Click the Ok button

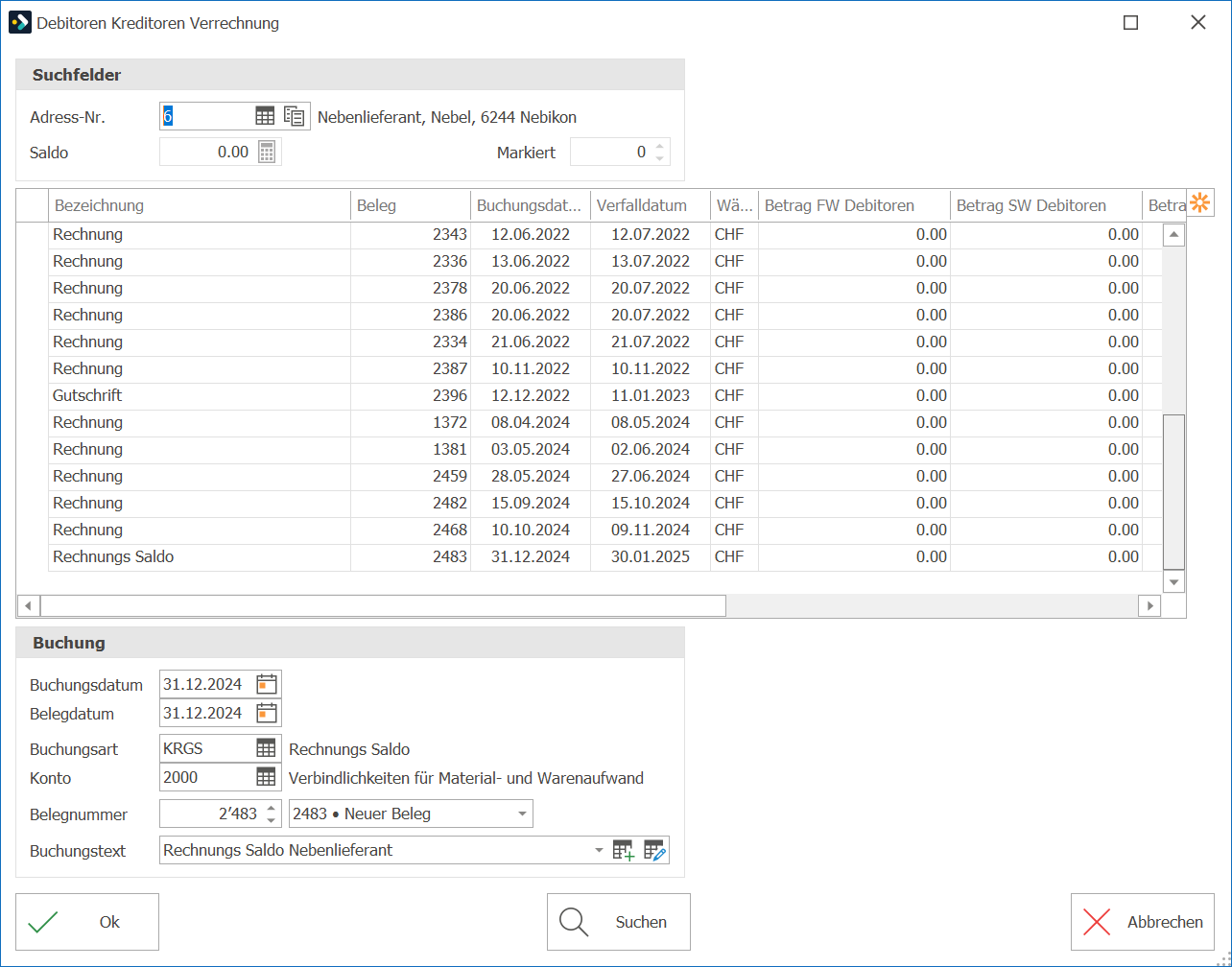87,922
